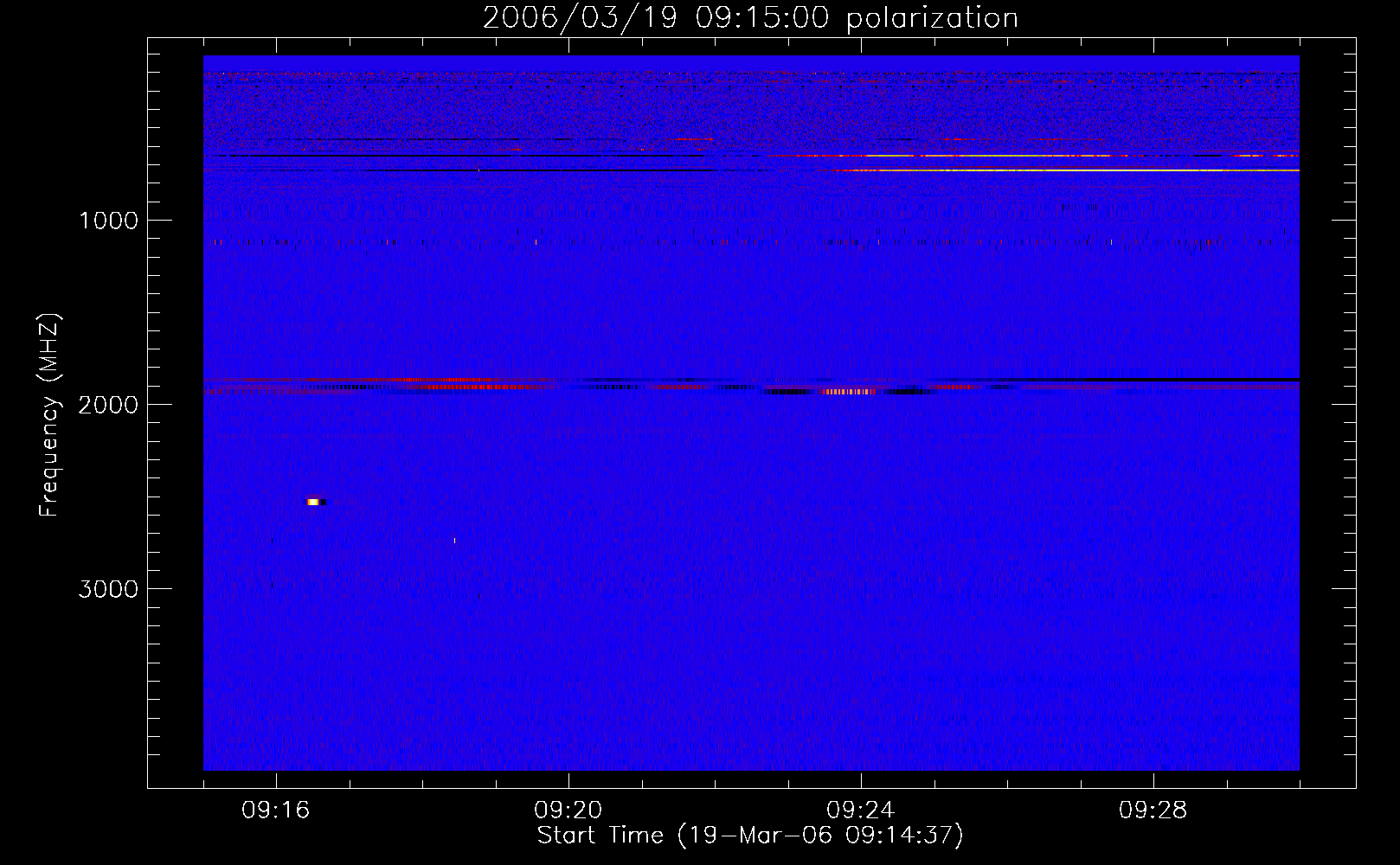Click the plot title '2006/03/19 09:15:00 polarization'
Screen dimensions: 1400x865
pos(750,18)
